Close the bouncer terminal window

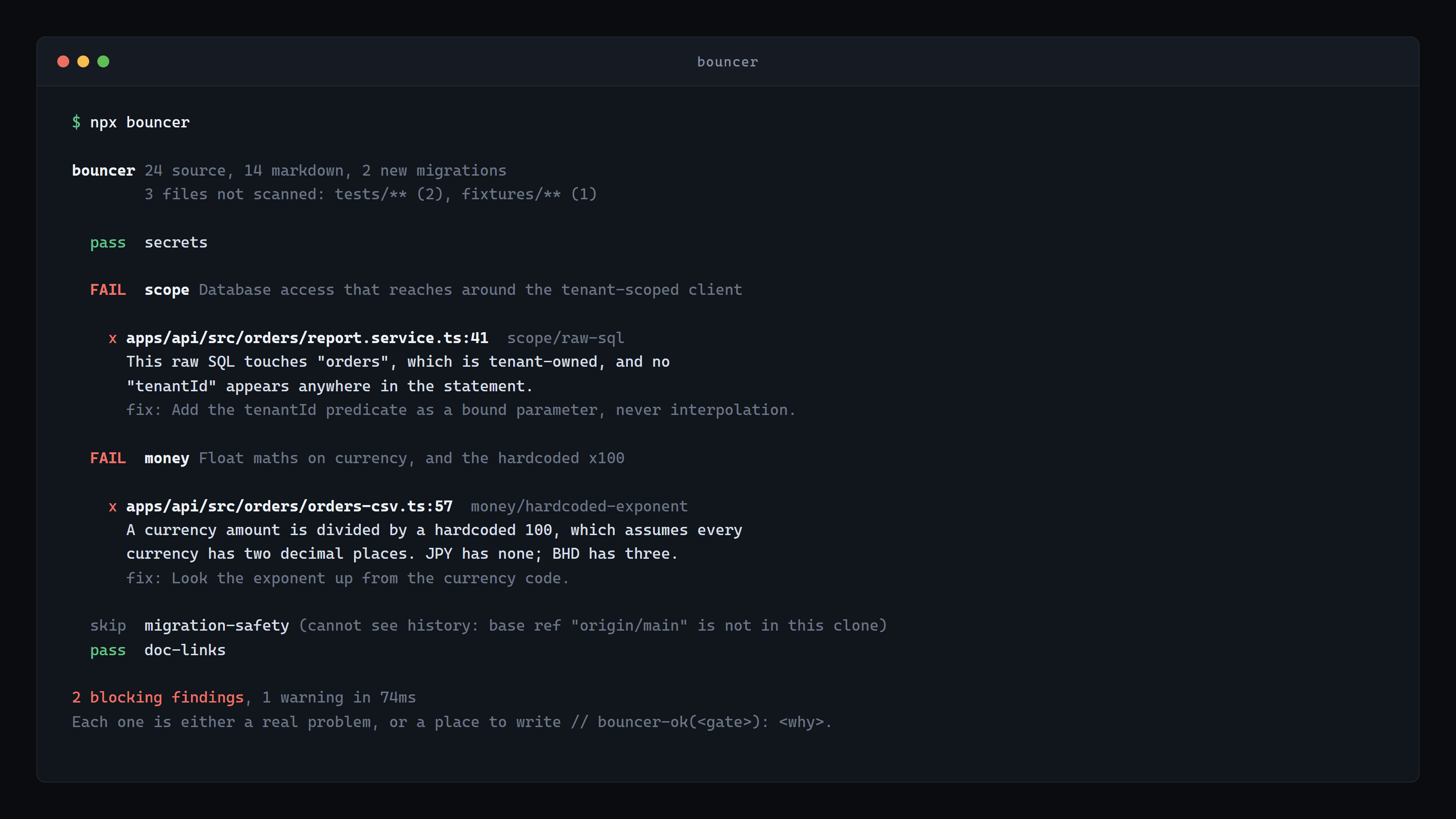(x=63, y=61)
